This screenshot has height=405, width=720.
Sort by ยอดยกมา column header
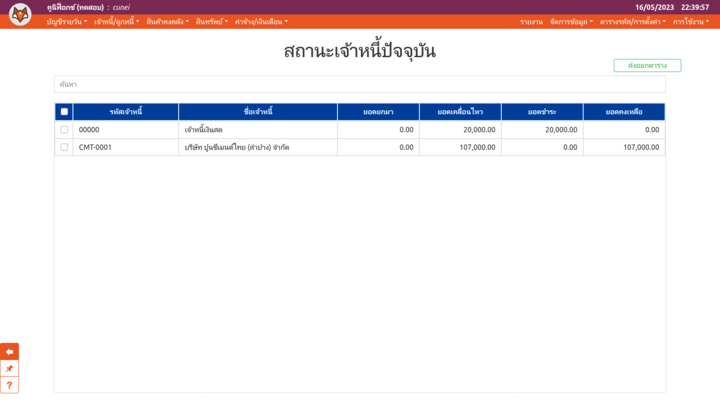[378, 112]
